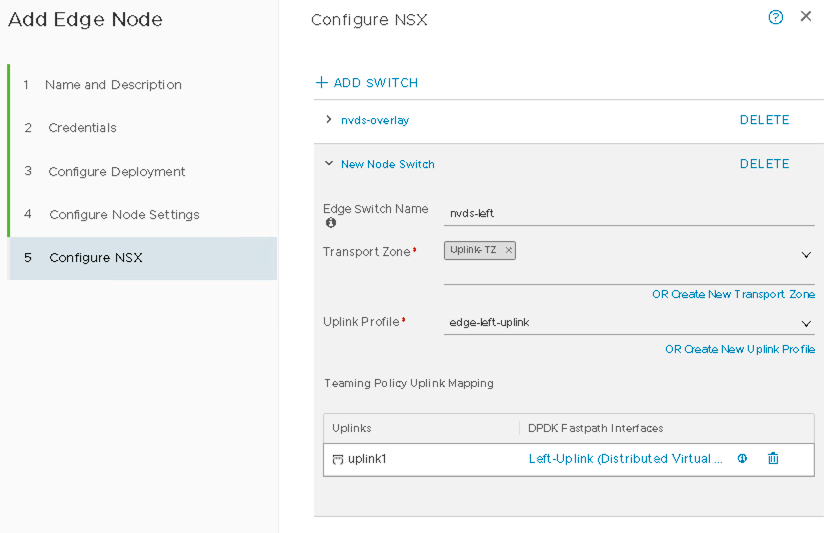Expand the nvds-overlay switch section

(x=328, y=120)
